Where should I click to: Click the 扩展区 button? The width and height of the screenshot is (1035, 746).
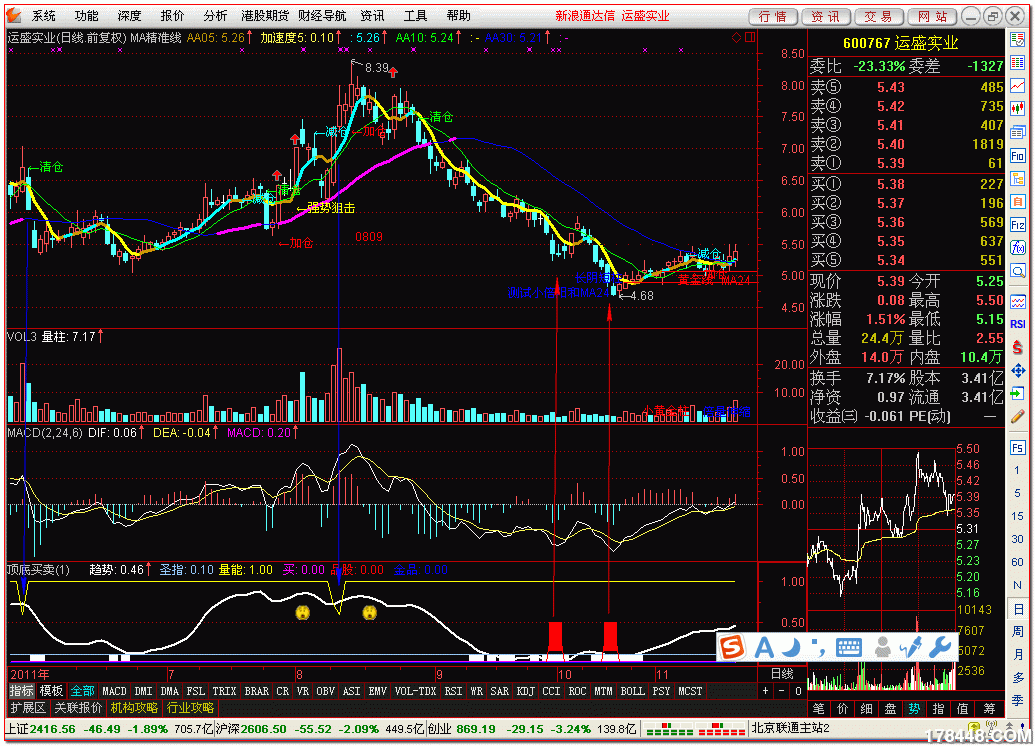coord(28,708)
